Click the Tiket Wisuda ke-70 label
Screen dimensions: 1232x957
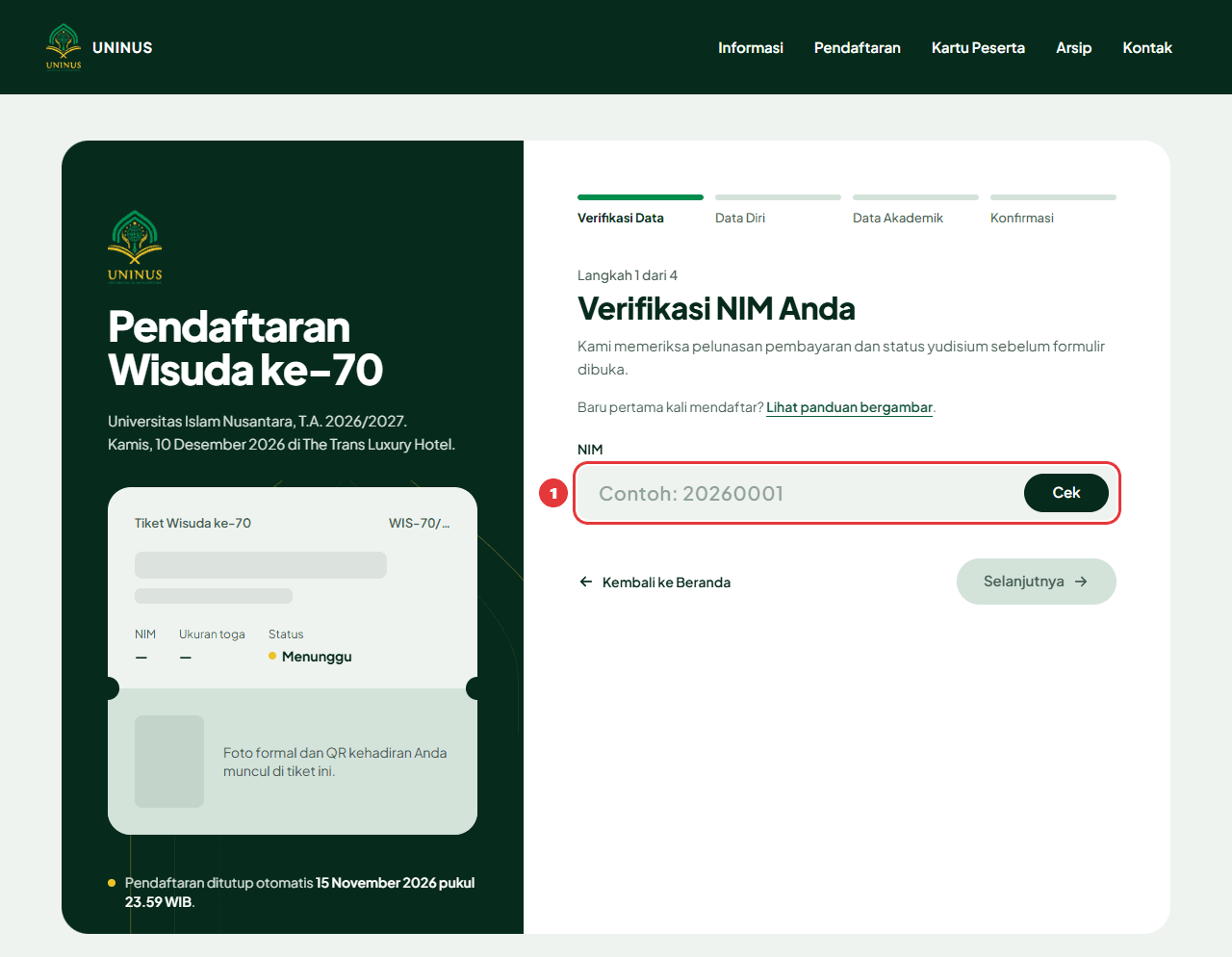point(192,524)
